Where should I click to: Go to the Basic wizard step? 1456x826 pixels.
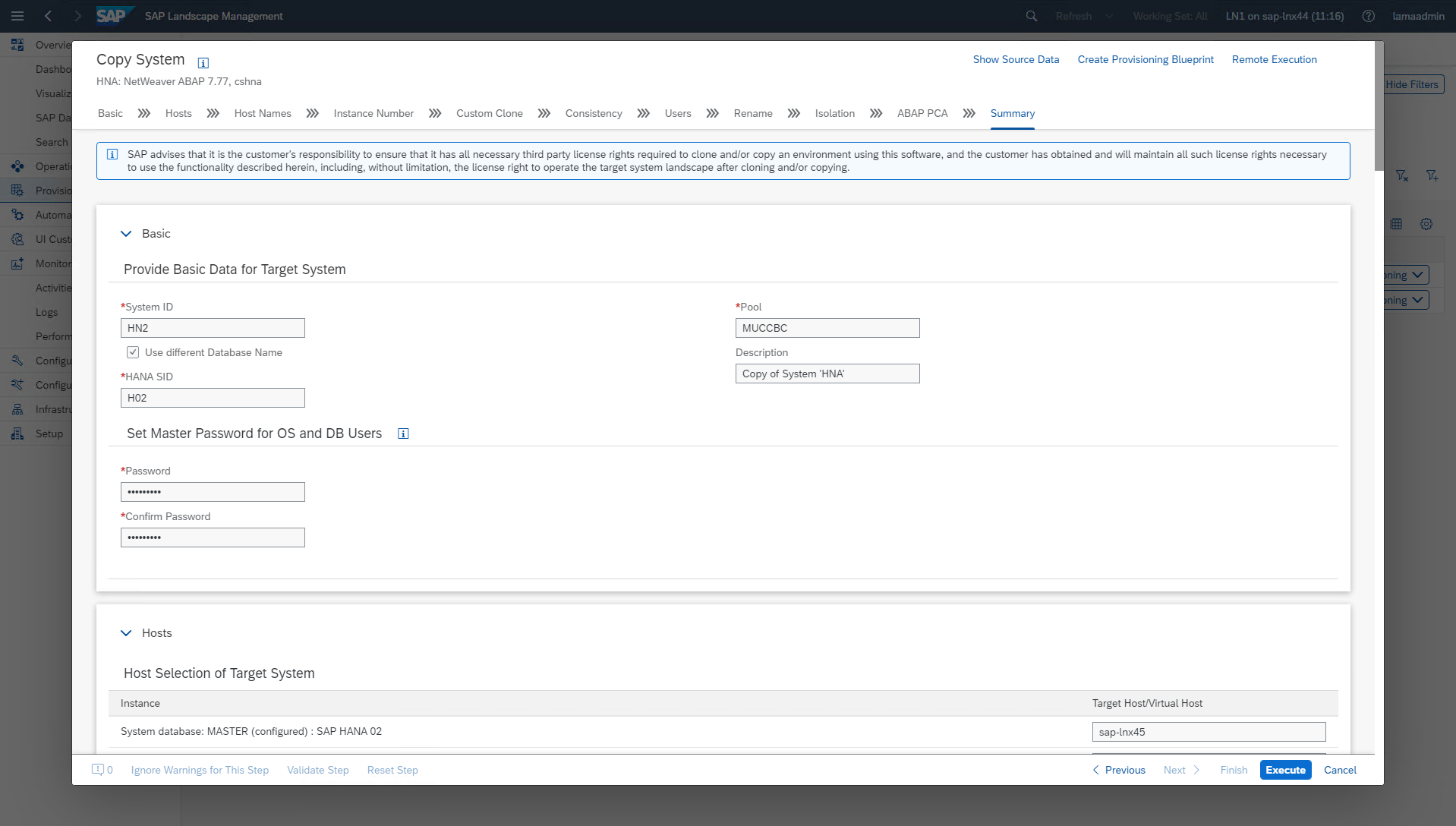110,113
